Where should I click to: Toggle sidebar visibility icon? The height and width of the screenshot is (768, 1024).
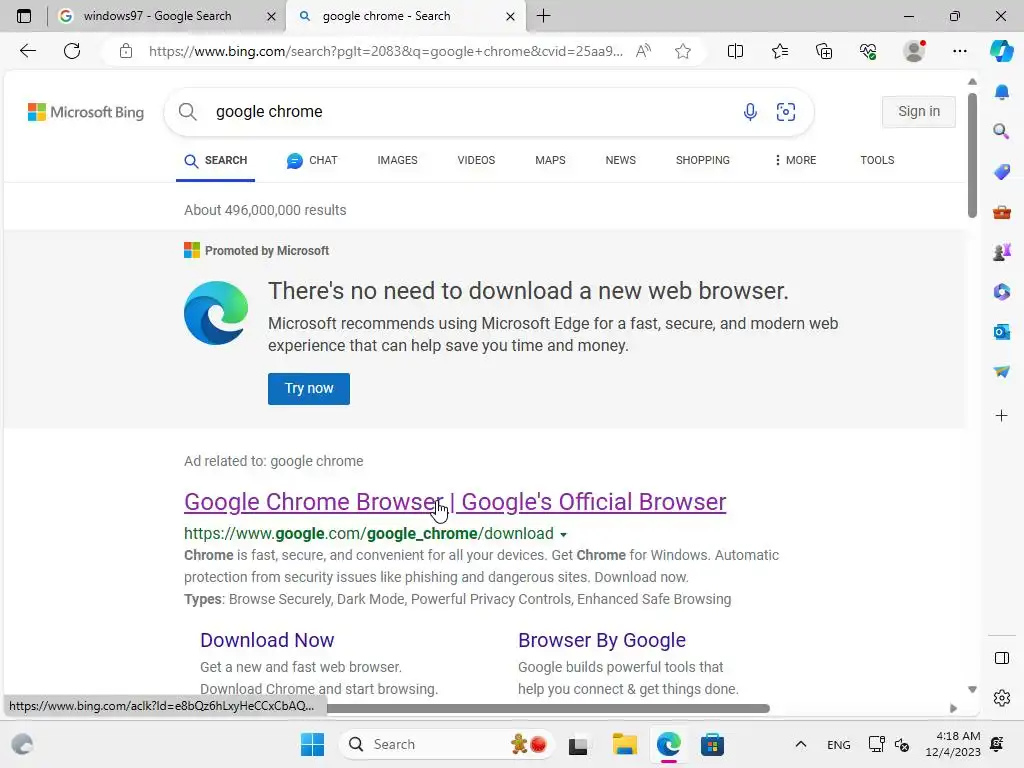click(x=1001, y=658)
